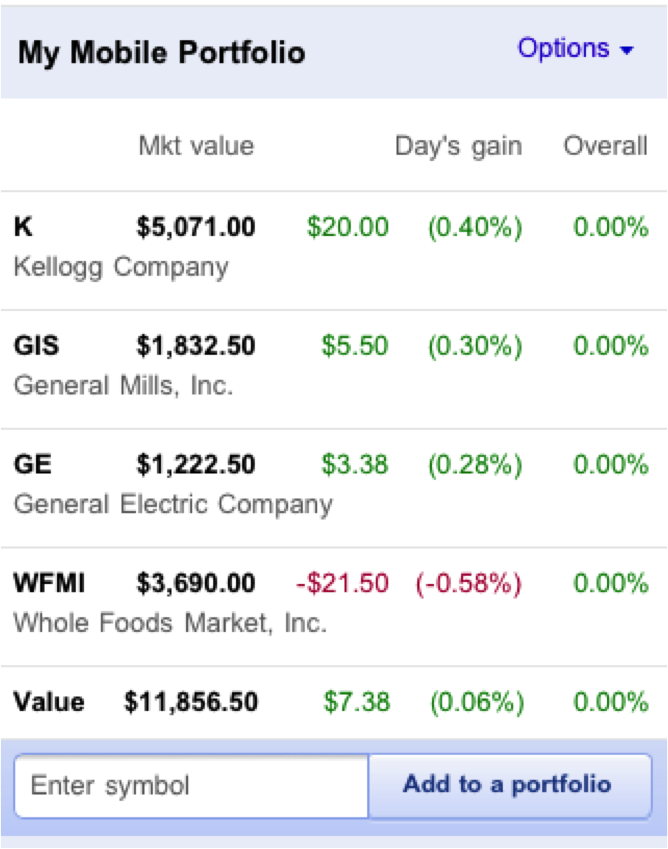Screen dimensions: 668x849
Task: Open the GIS ticker symbol
Action: click(36, 346)
